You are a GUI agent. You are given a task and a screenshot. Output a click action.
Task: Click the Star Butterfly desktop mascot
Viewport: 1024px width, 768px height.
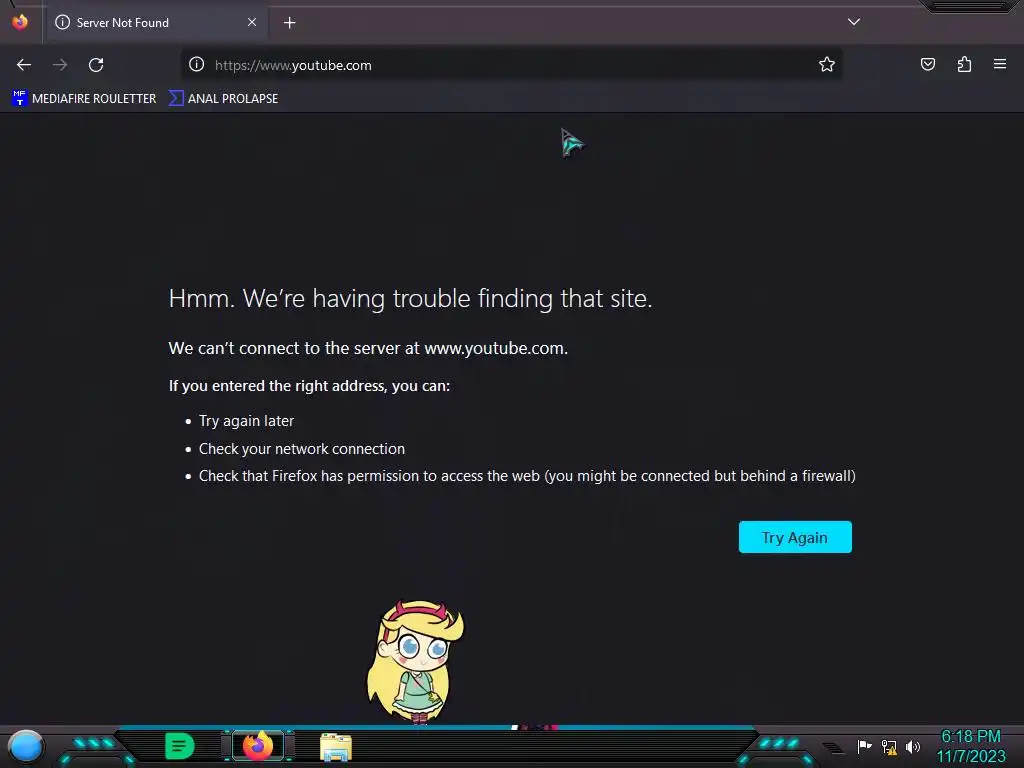tap(415, 662)
